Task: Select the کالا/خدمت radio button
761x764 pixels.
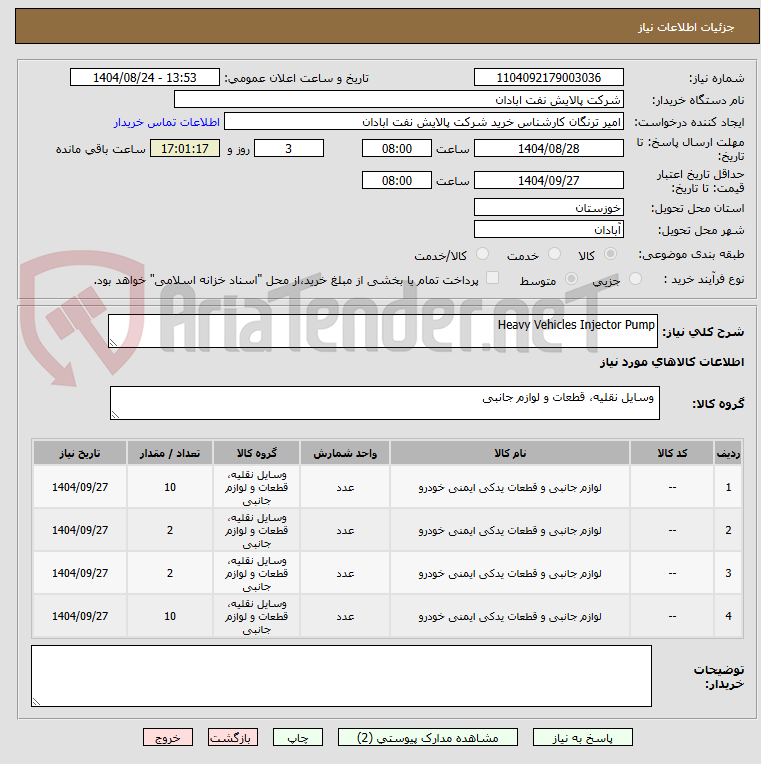Action: pos(482,254)
